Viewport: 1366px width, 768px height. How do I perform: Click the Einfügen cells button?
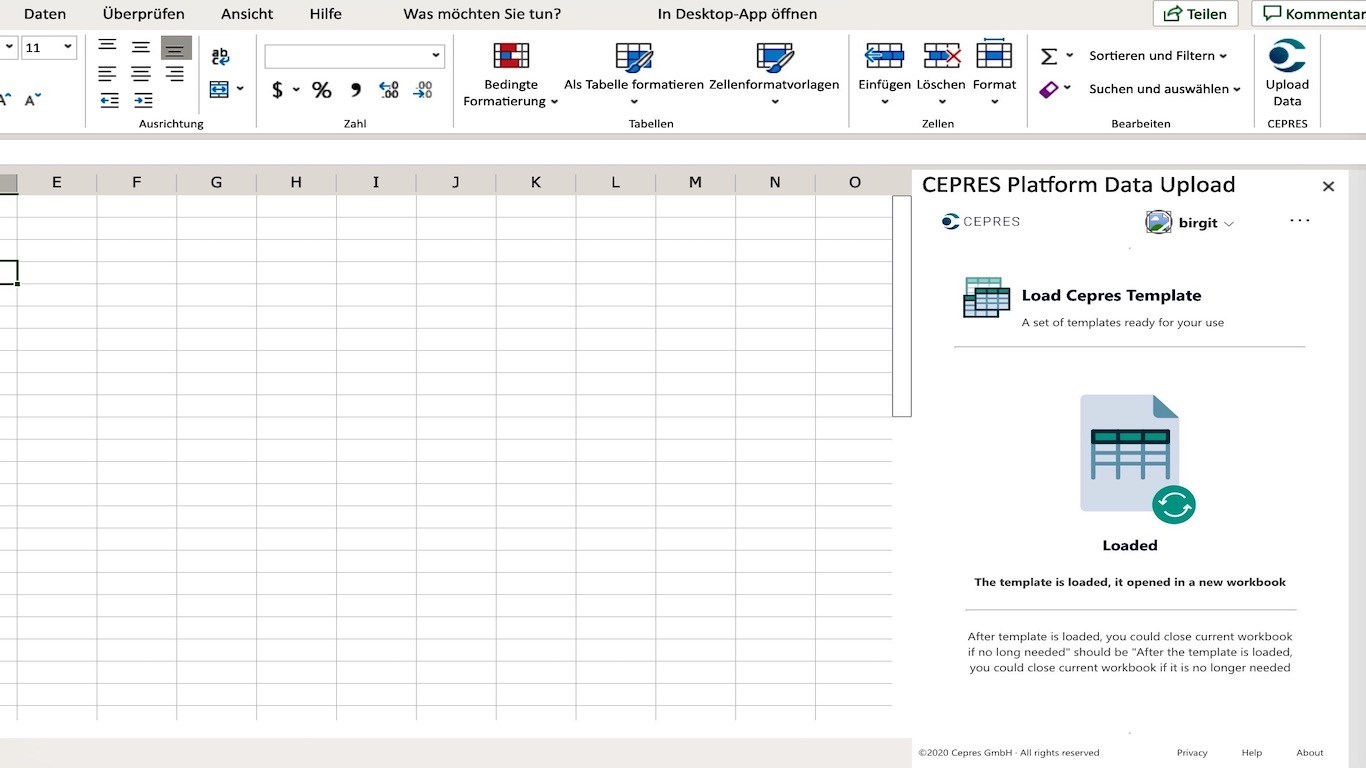coord(884,74)
